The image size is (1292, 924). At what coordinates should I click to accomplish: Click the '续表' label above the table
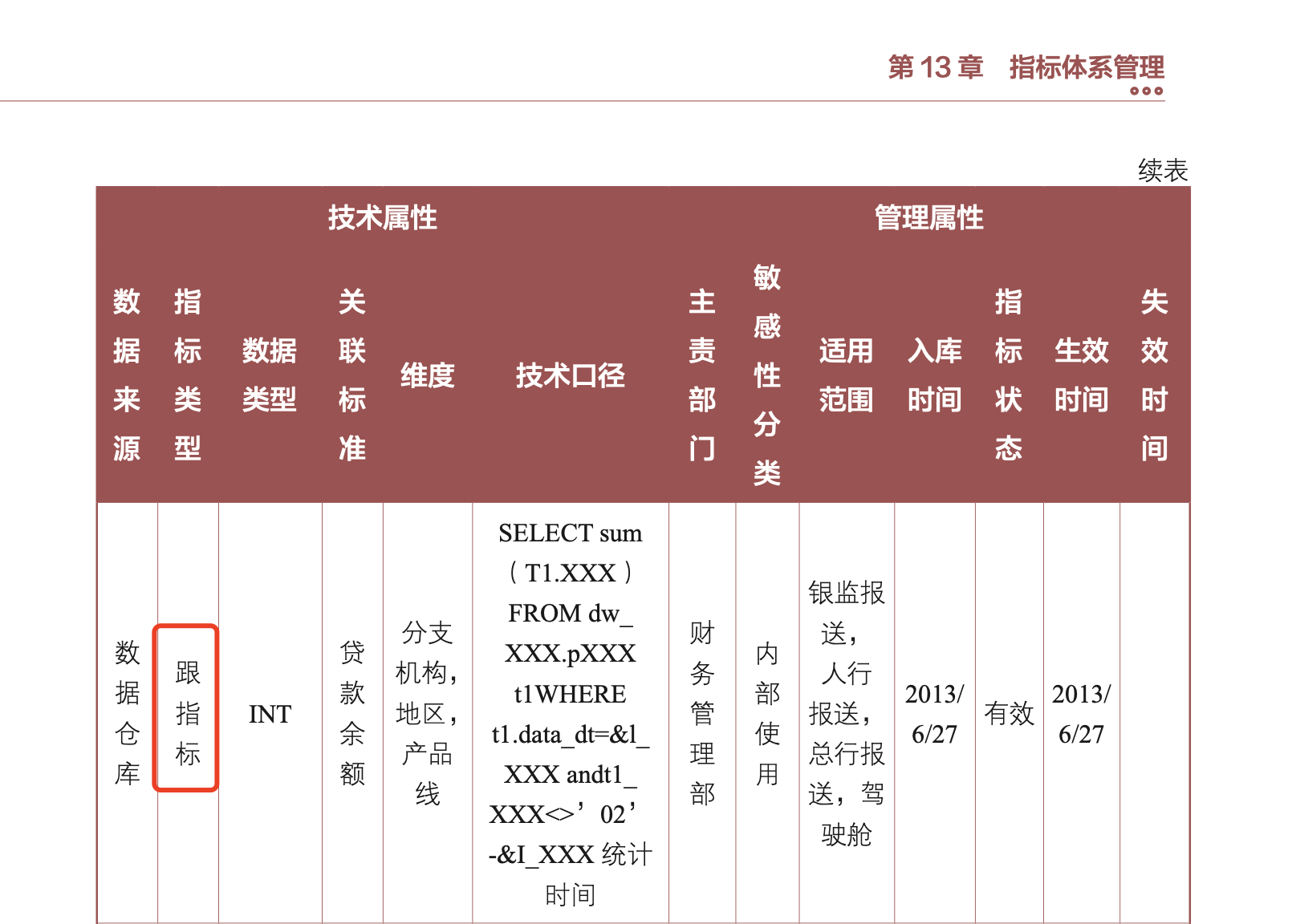point(1162,170)
